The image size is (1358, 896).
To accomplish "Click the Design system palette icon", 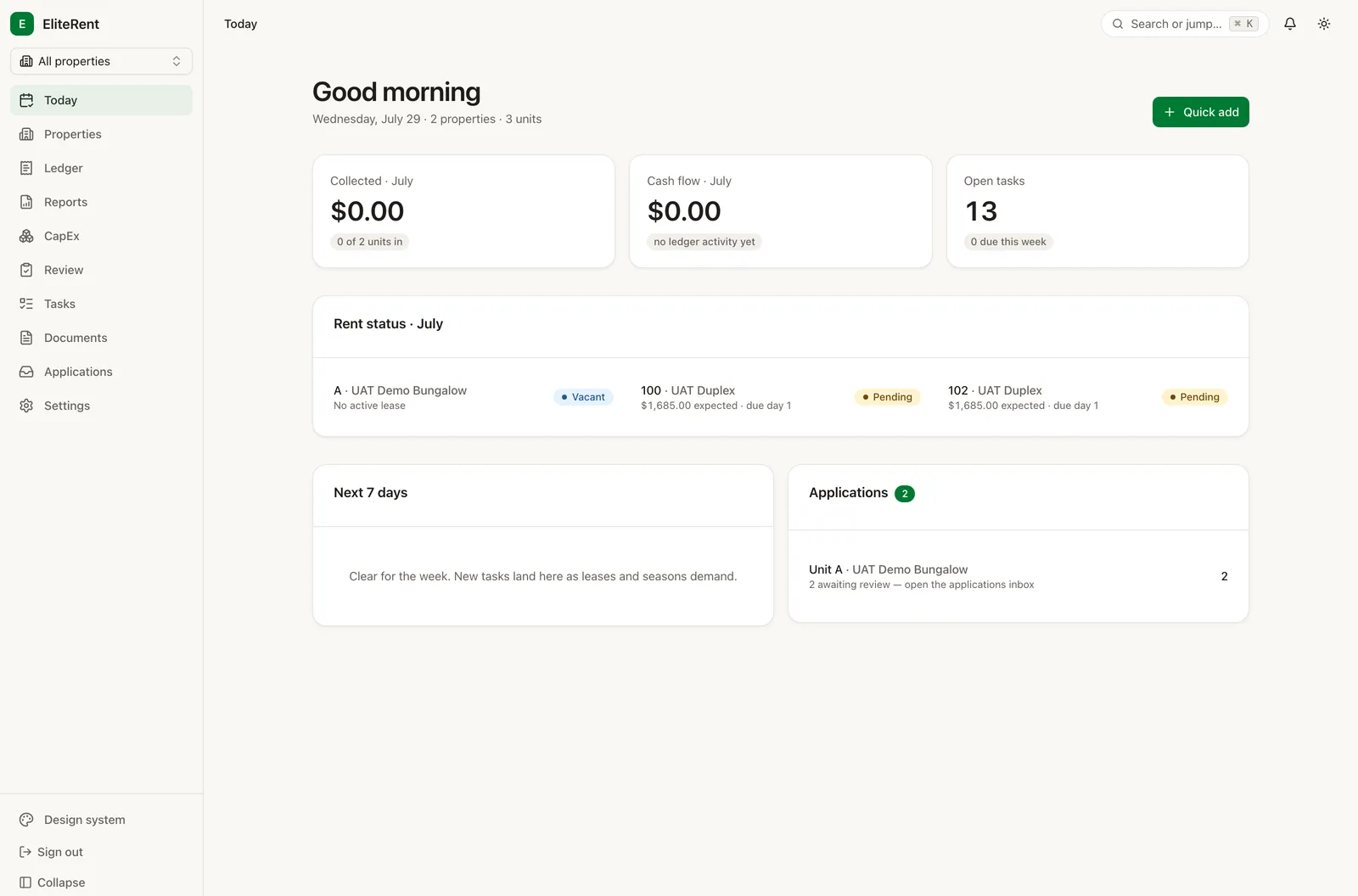I will (26, 820).
